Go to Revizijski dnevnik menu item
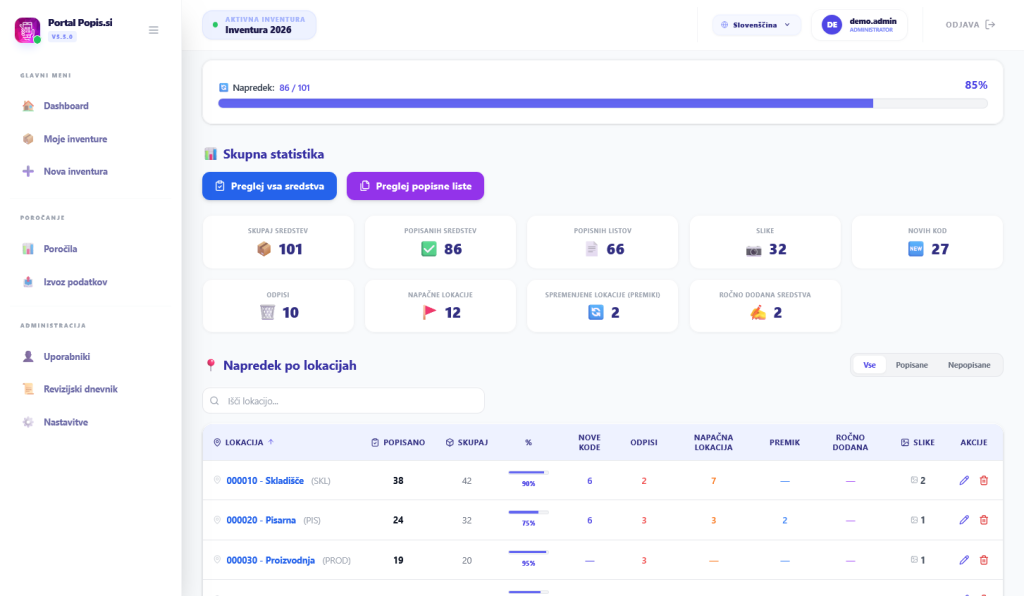Image resolution: width=1024 pixels, height=596 pixels. 80,389
